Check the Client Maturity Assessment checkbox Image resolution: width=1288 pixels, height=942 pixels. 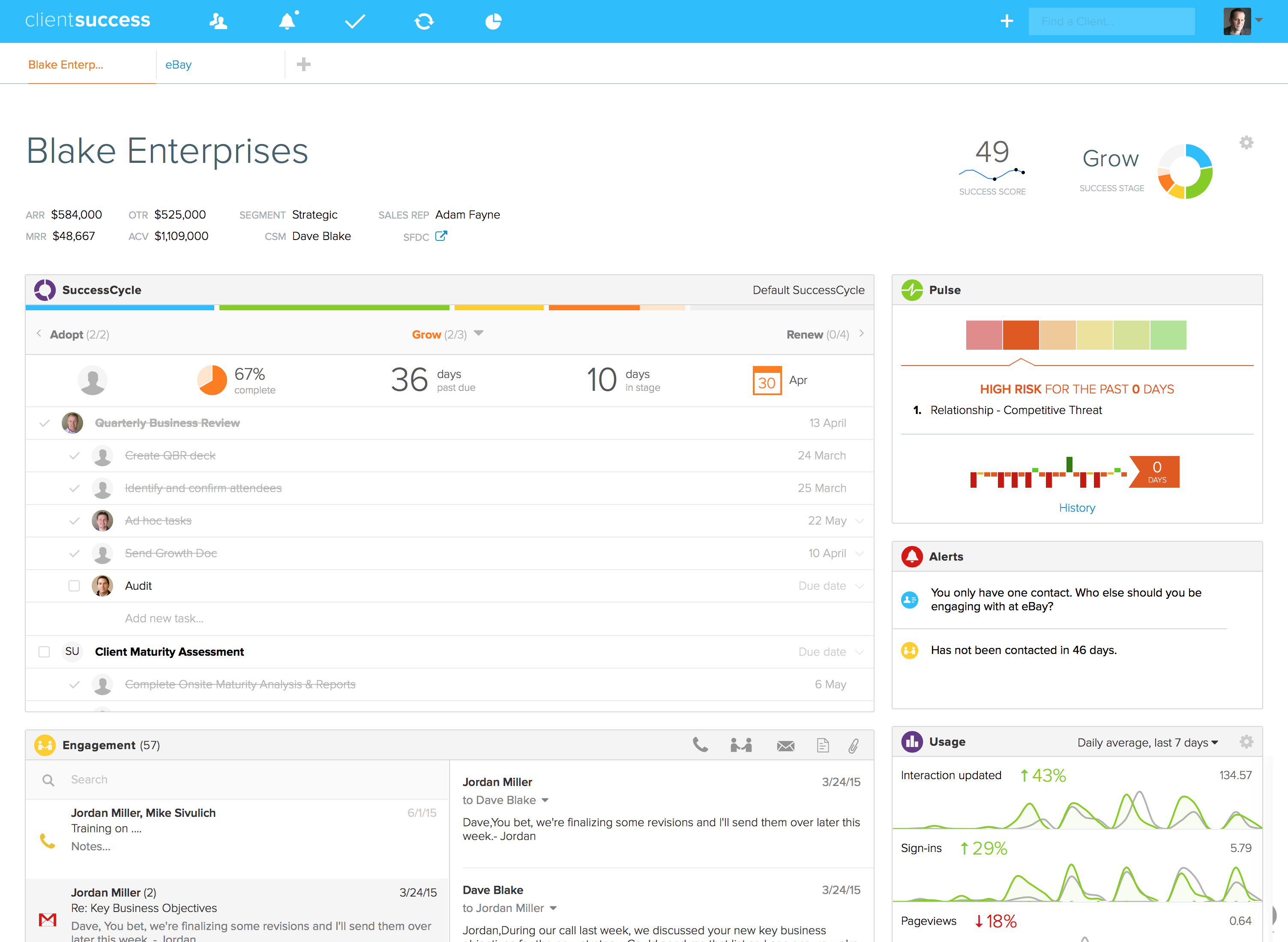[44, 652]
